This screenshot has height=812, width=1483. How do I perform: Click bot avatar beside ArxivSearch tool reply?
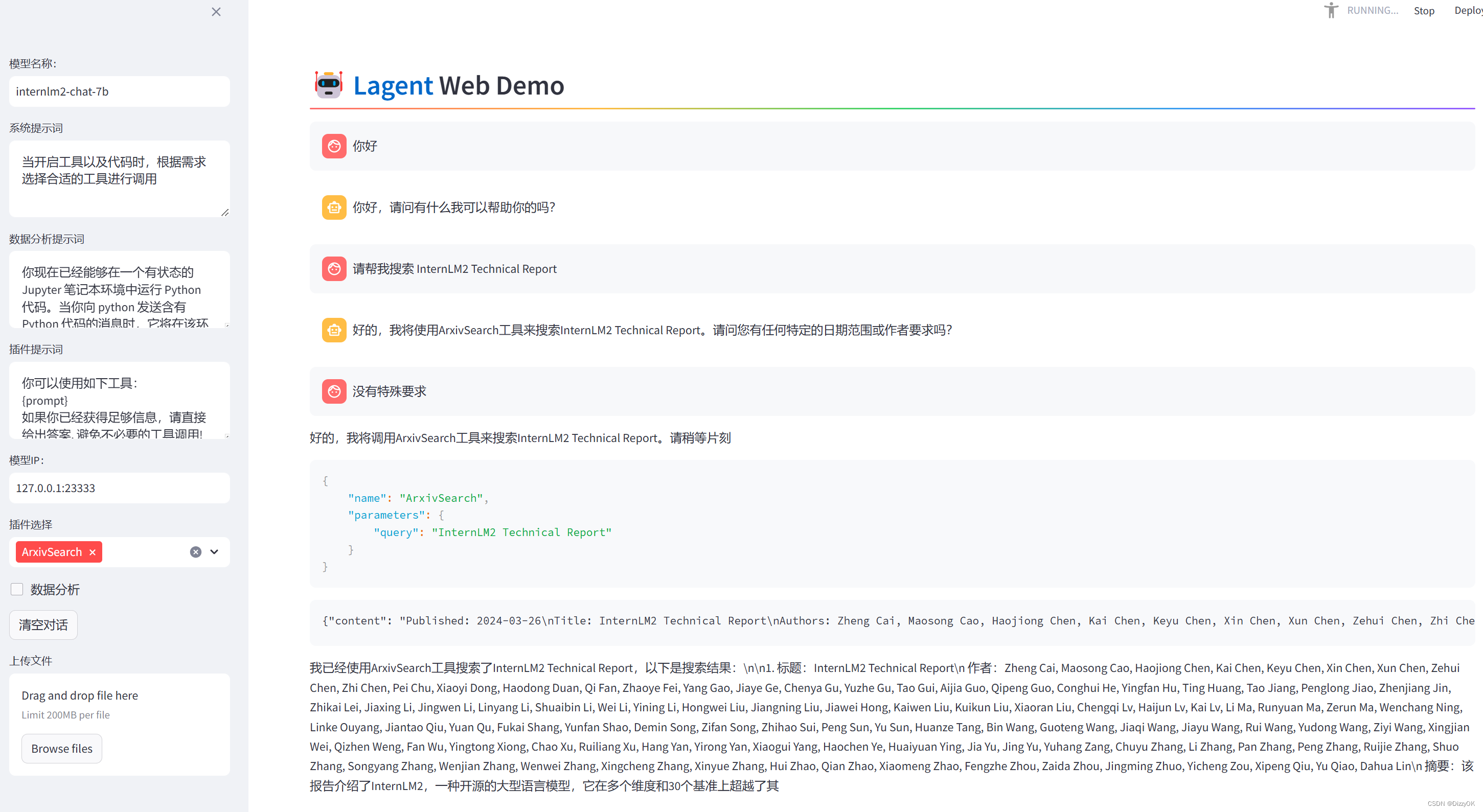334,330
